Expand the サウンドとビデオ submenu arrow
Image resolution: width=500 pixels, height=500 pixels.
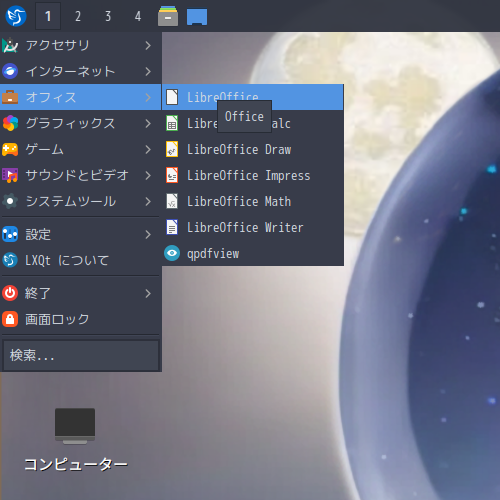tap(148, 175)
